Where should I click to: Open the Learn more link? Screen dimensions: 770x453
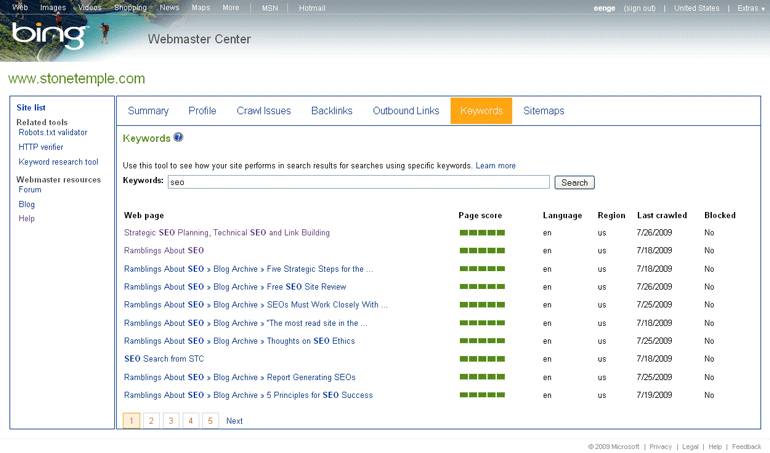pyautogui.click(x=495, y=166)
